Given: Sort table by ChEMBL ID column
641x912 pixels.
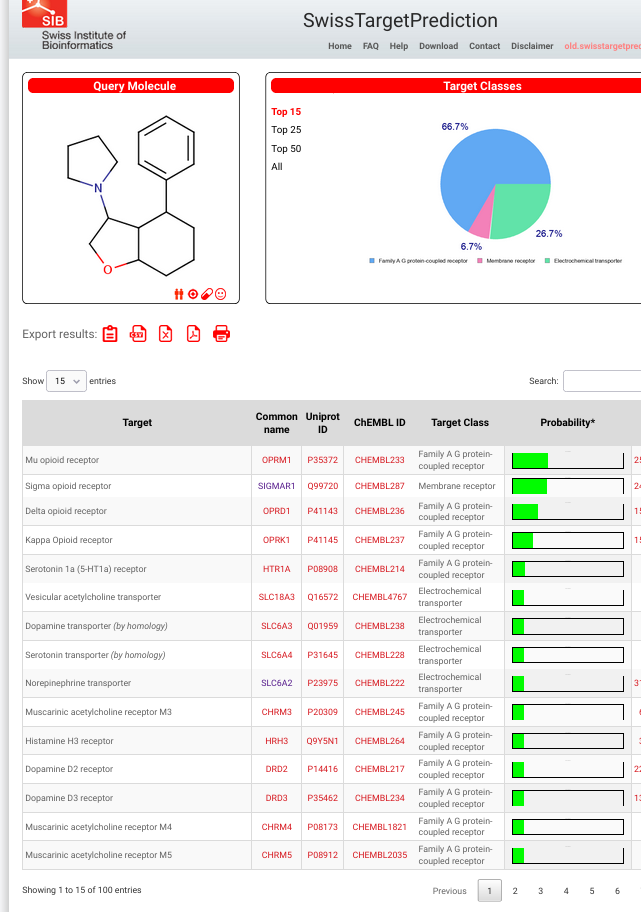Looking at the screenshot, I should point(379,423).
